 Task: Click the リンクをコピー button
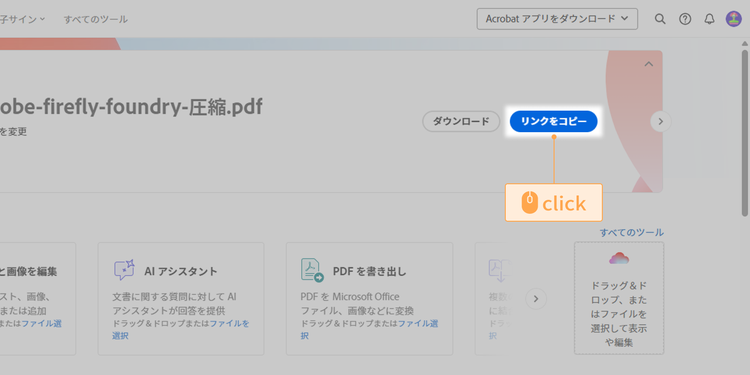click(x=553, y=121)
